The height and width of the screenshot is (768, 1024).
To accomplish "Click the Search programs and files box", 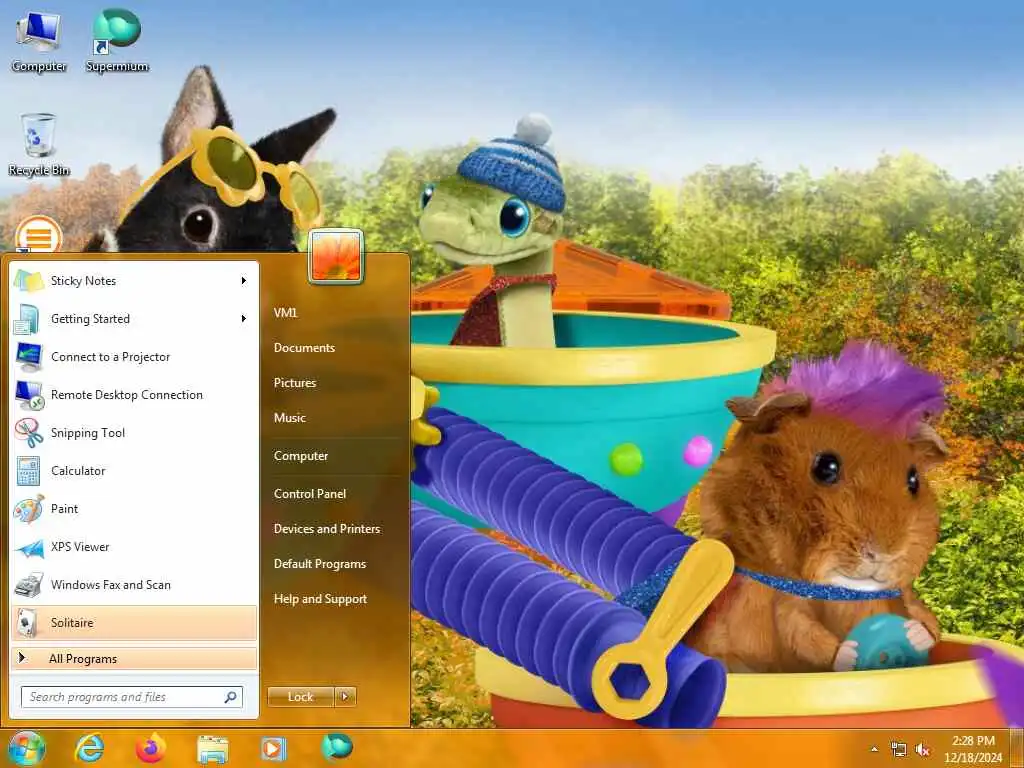I will [x=132, y=697].
